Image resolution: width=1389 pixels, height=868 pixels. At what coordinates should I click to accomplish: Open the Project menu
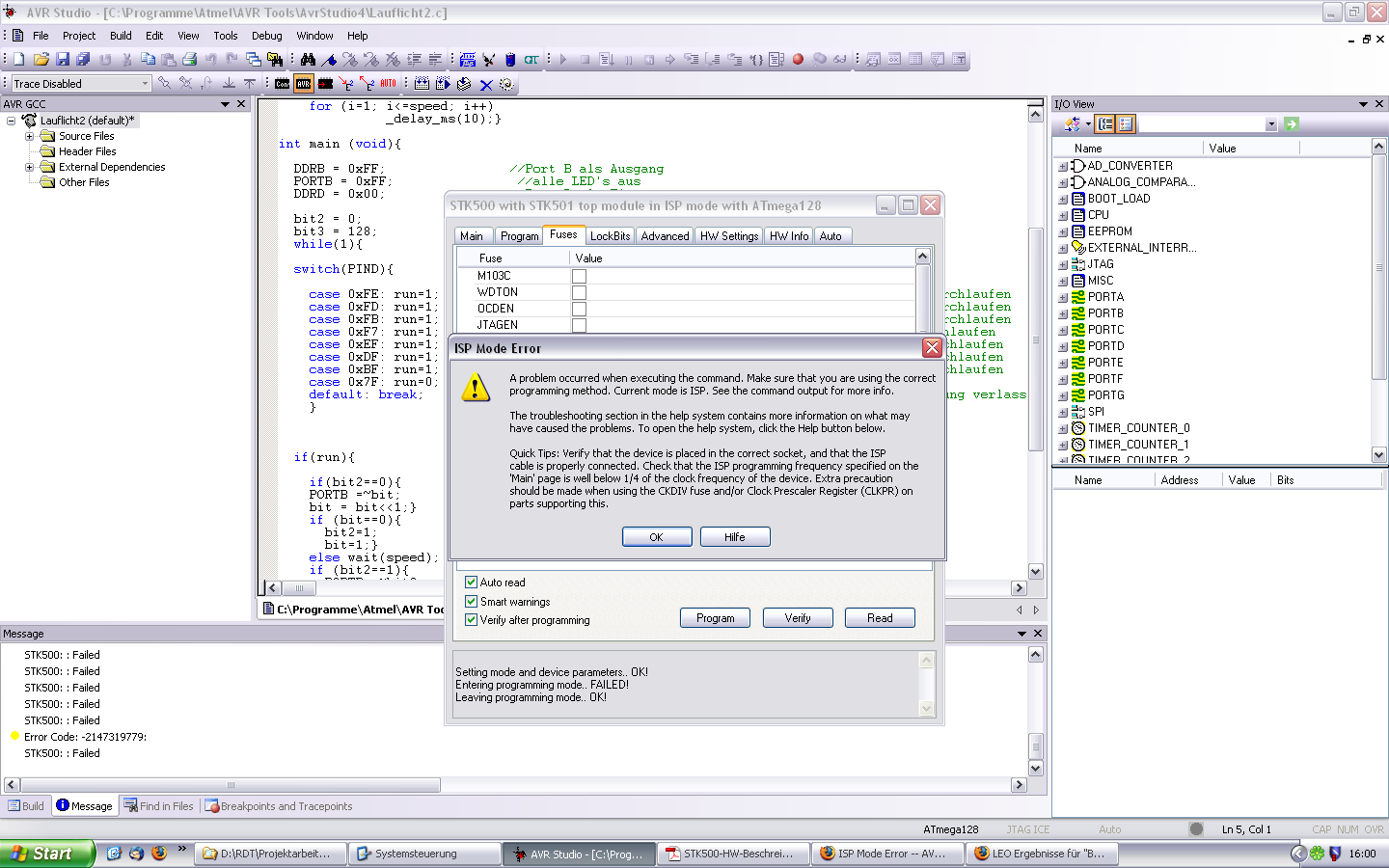[x=79, y=36]
